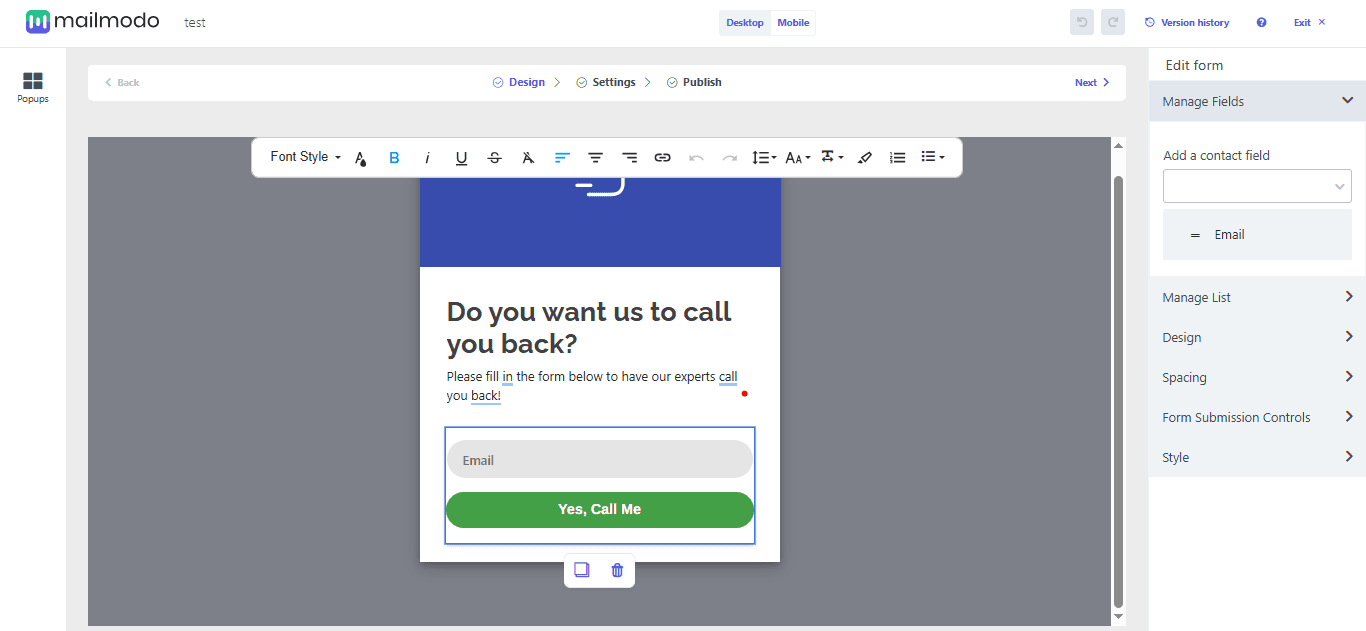Screen dimensions: 1366x631
Task: Toggle italic formatting
Action: click(428, 158)
